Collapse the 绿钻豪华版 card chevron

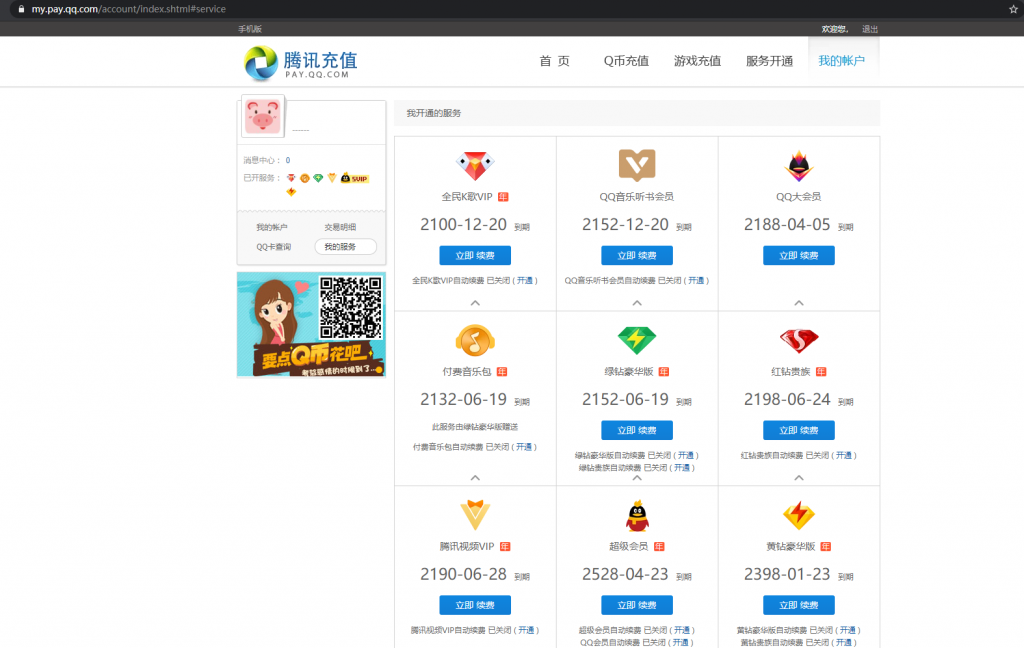tap(637, 478)
